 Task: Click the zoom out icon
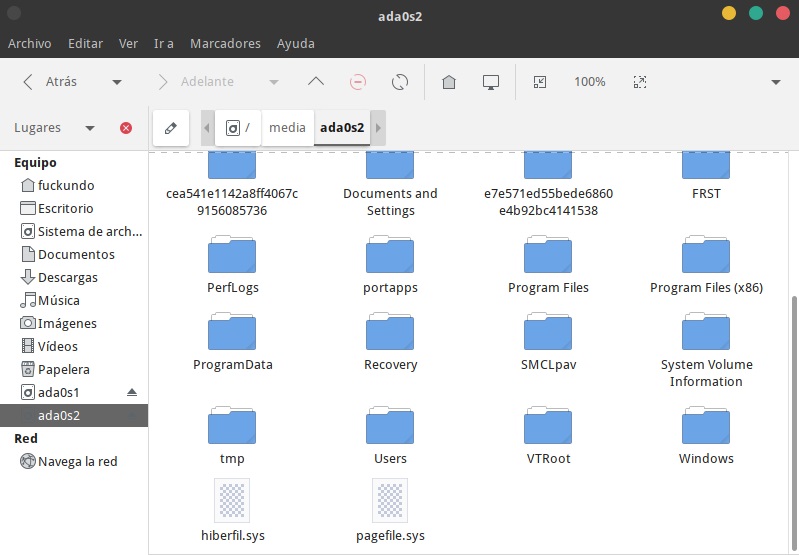click(540, 82)
